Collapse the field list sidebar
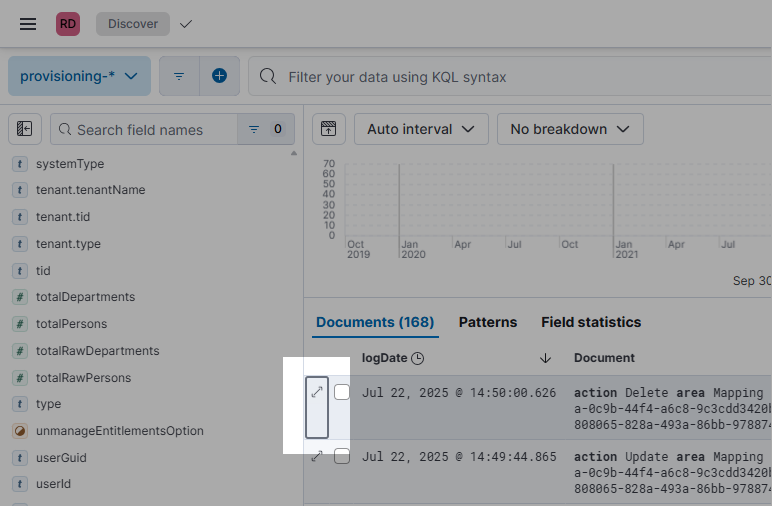Image resolution: width=772 pixels, height=506 pixels. tap(25, 129)
